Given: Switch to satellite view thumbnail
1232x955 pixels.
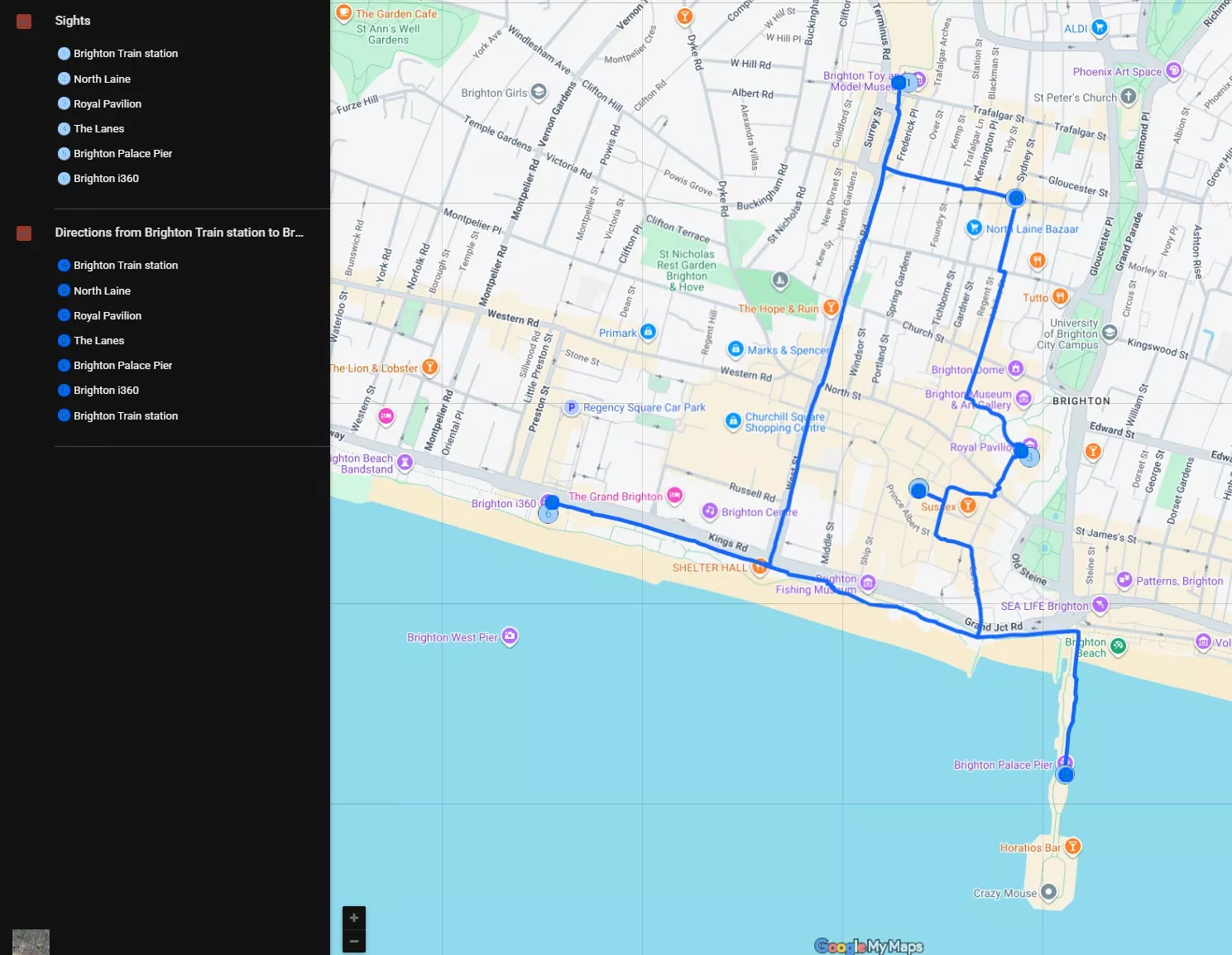Looking at the screenshot, I should click(31, 942).
